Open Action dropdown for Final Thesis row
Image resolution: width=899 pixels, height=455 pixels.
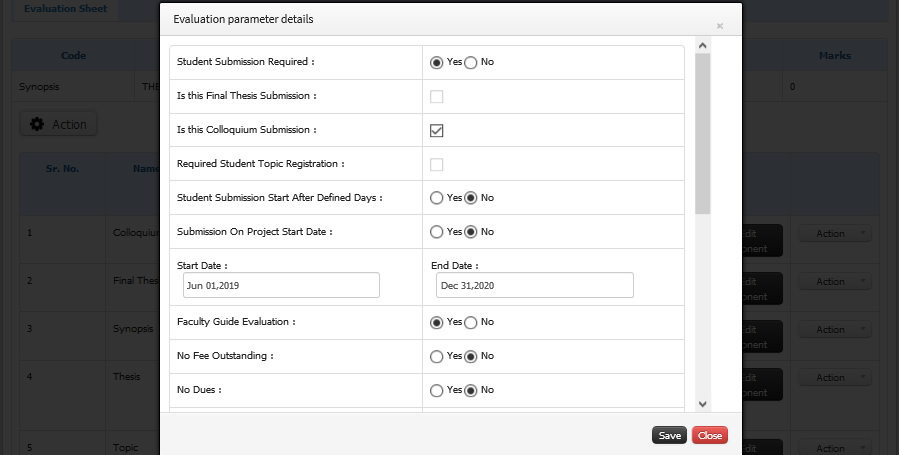(x=835, y=282)
